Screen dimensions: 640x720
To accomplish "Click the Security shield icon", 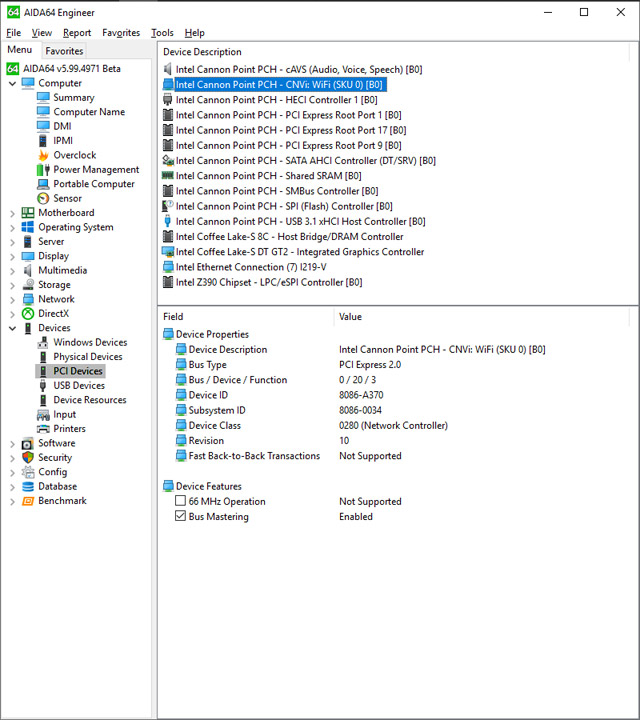I will pyautogui.click(x=28, y=457).
